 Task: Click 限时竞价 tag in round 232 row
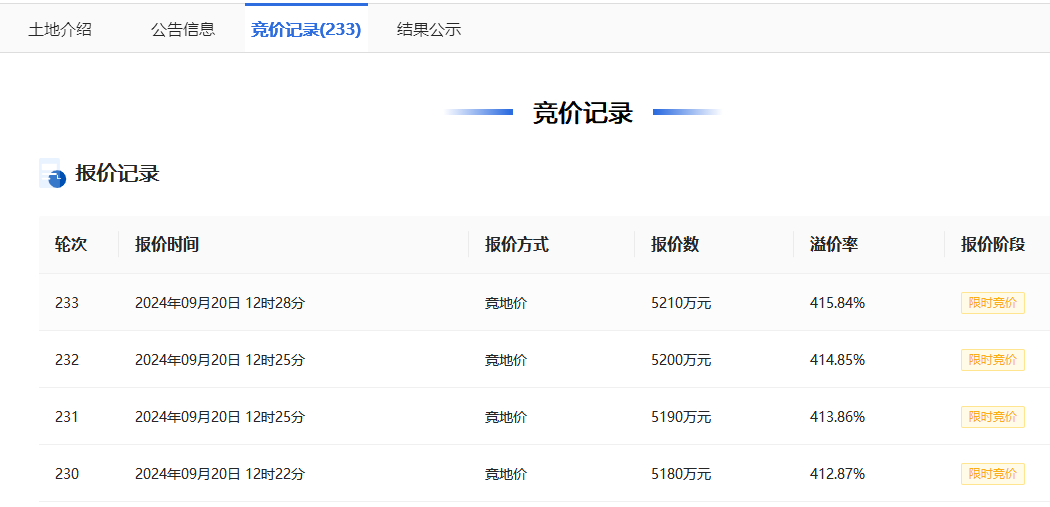[992, 360]
